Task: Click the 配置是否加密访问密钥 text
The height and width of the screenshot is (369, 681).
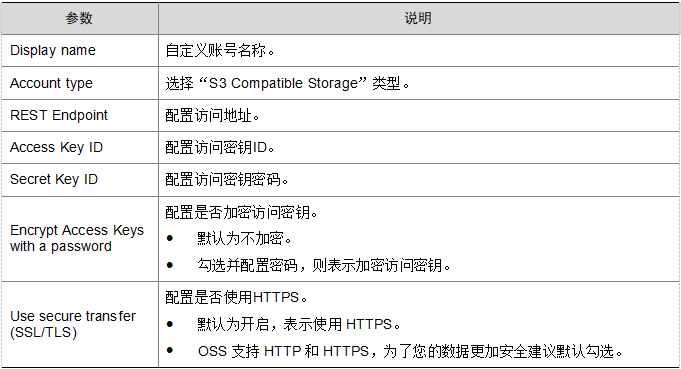Action: 241,213
